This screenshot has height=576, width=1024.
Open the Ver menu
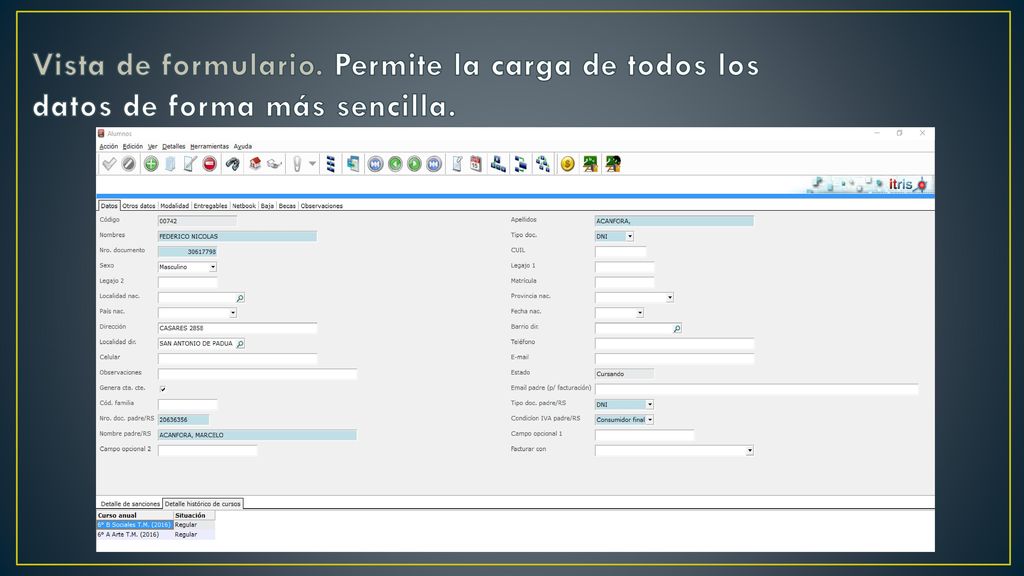coord(152,146)
